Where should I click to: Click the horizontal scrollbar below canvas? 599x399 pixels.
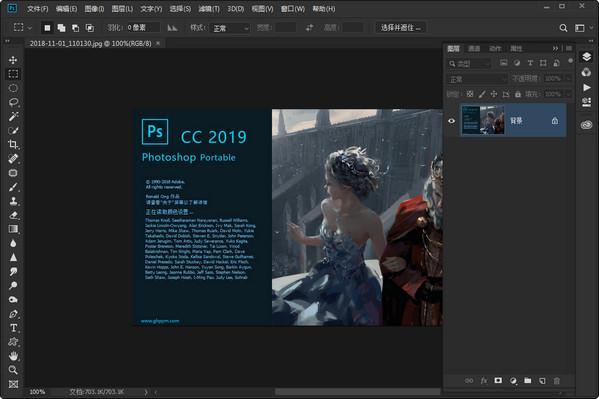pyautogui.click(x=357, y=392)
